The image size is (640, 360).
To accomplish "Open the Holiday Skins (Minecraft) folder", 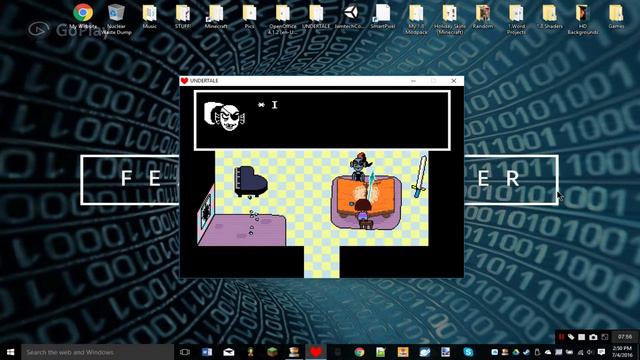I will [x=449, y=18].
